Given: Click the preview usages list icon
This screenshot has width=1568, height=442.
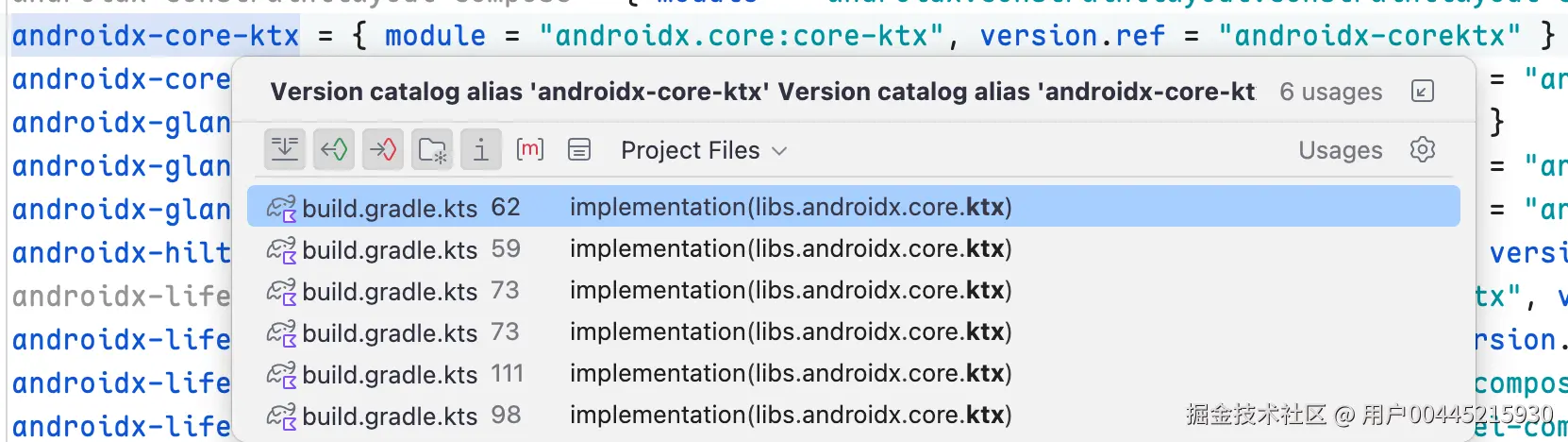Looking at the screenshot, I should (579, 149).
